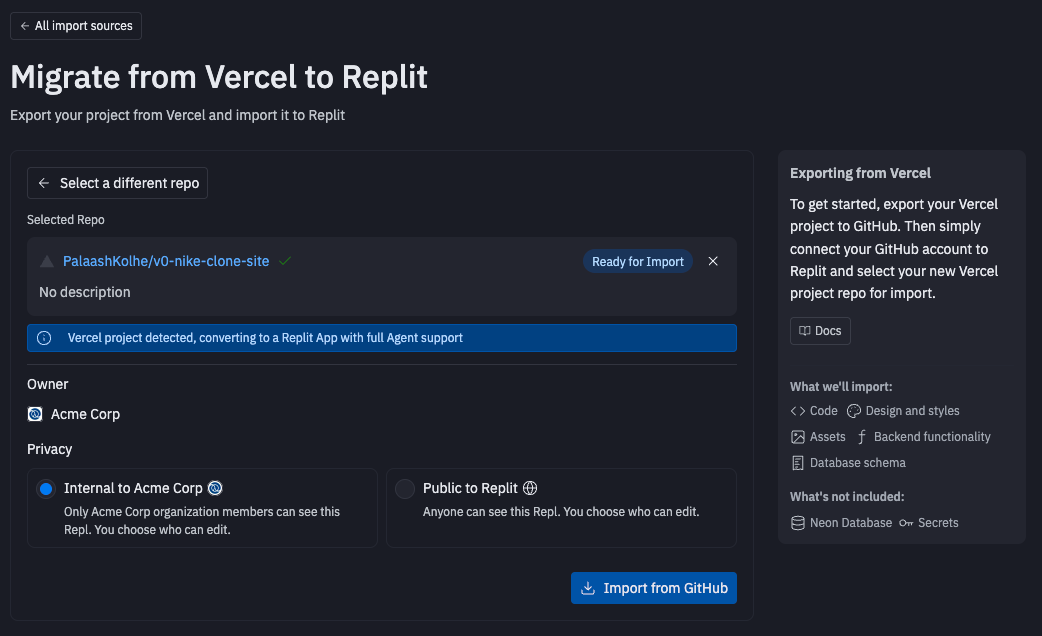Screen dimensions: 1042x636
Task: Click the Neon Database cylinder icon
Action: point(798,523)
